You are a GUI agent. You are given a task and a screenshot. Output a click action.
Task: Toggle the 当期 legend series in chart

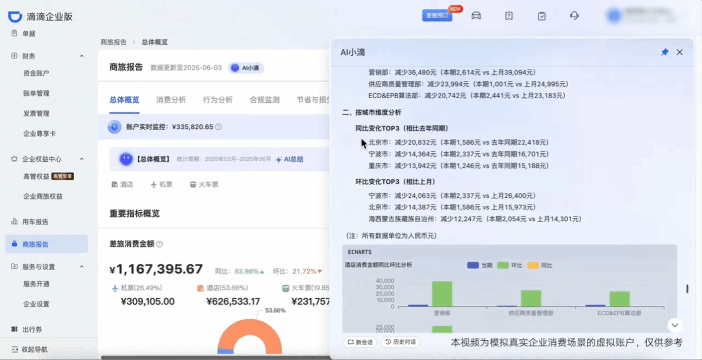tap(479, 266)
